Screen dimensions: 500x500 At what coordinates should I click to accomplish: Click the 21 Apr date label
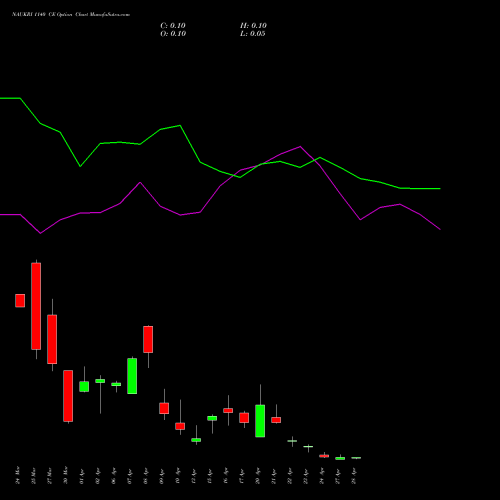click(274, 476)
